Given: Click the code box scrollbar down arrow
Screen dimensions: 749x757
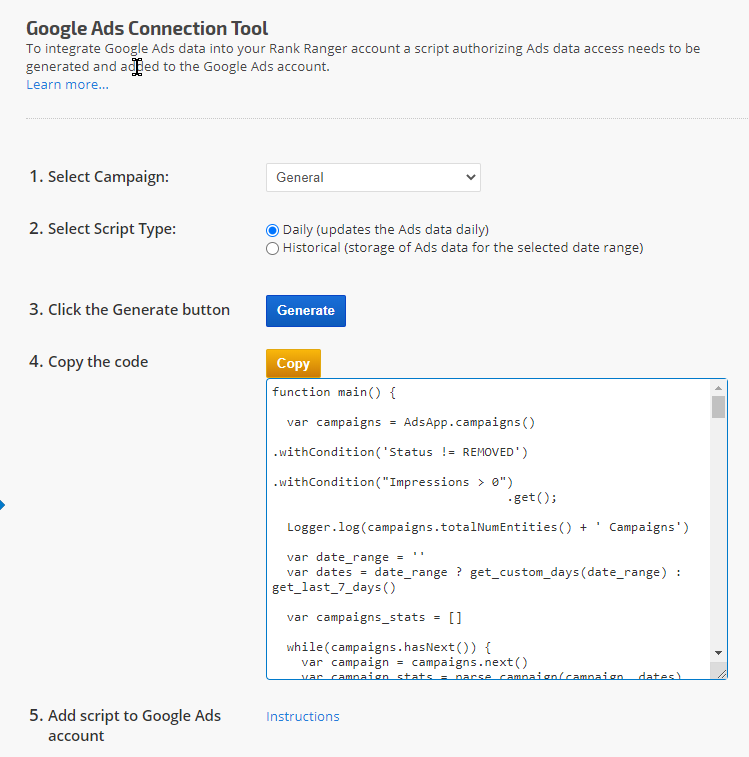Looking at the screenshot, I should [x=718, y=653].
